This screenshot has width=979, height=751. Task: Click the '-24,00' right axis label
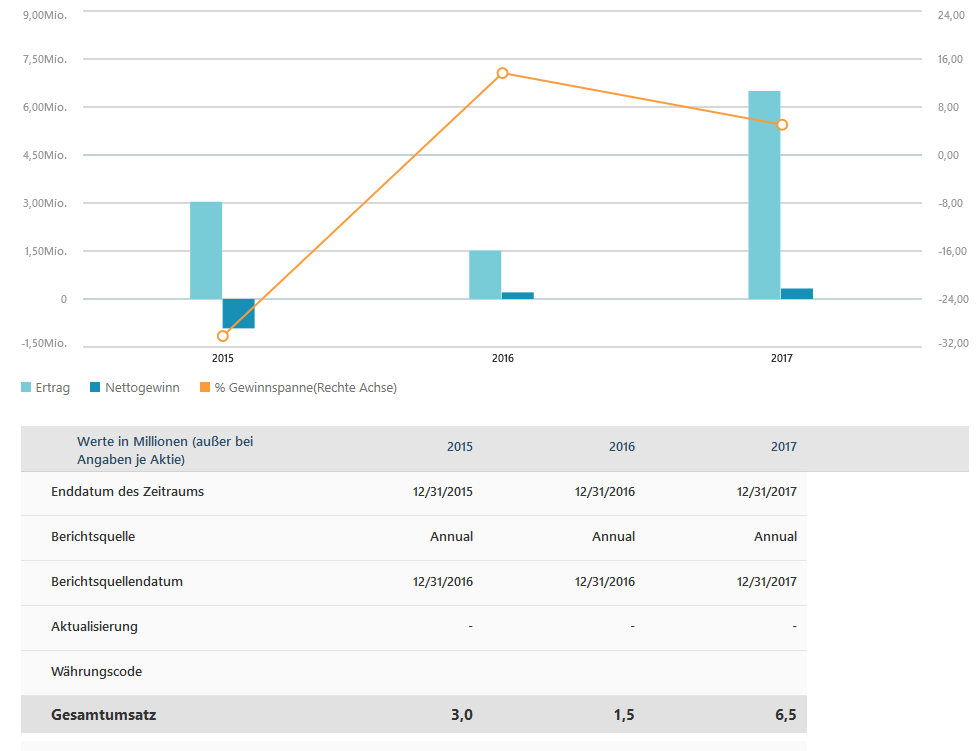(x=953, y=300)
